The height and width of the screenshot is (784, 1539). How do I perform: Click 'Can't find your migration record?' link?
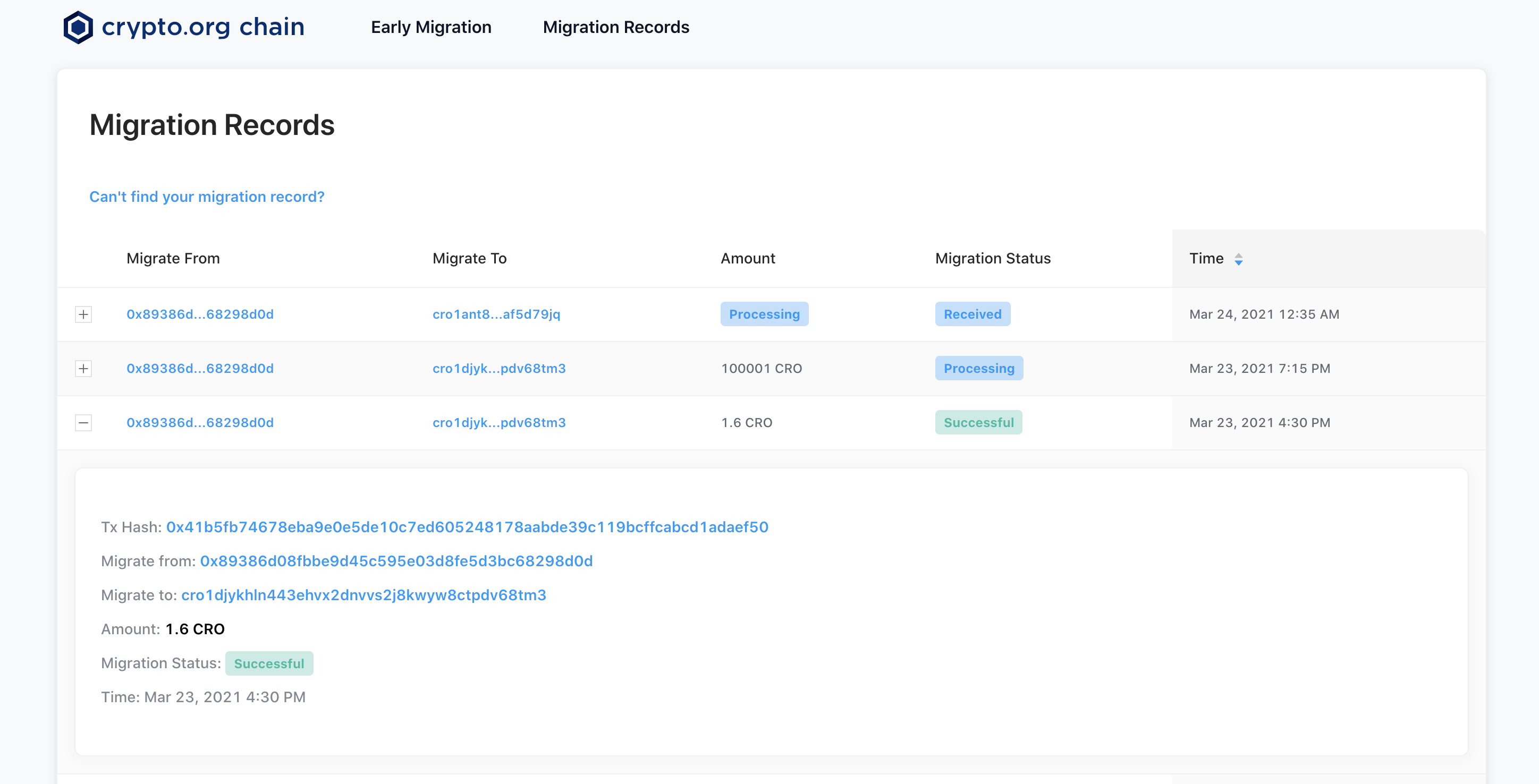[x=207, y=197]
